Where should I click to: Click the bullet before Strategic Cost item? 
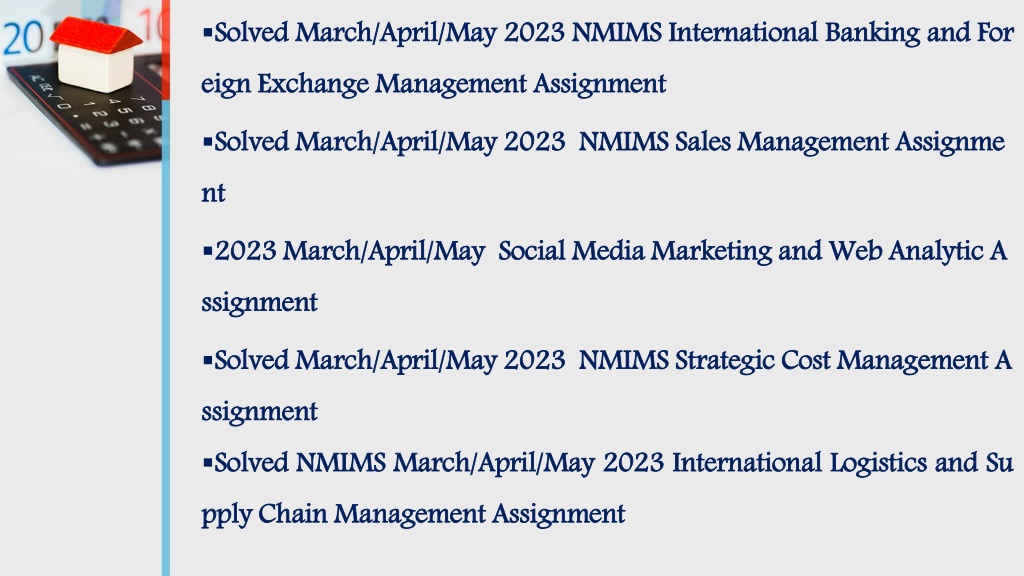tap(208, 360)
